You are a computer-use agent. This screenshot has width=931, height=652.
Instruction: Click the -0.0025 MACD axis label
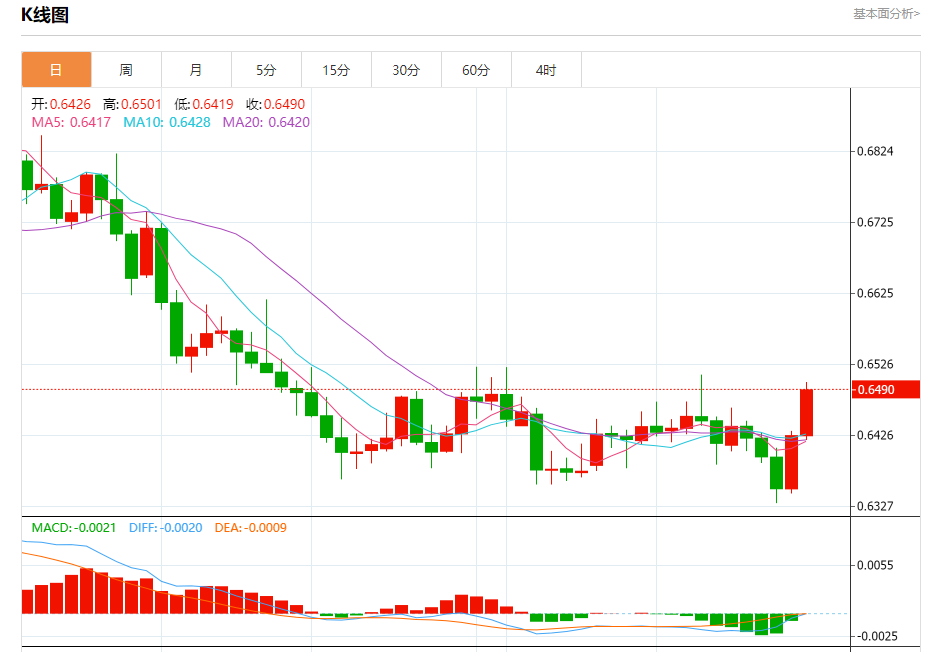click(x=876, y=637)
